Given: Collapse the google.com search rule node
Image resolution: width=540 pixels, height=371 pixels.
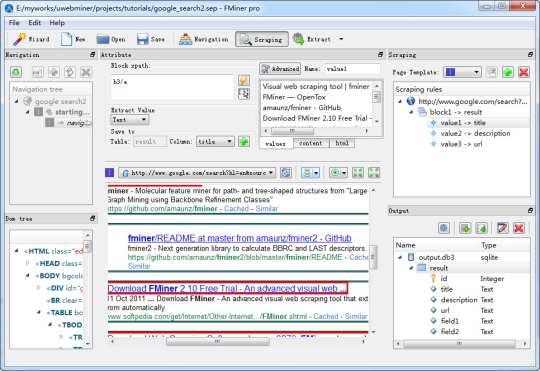Looking at the screenshot, I should pyautogui.click(x=400, y=101).
